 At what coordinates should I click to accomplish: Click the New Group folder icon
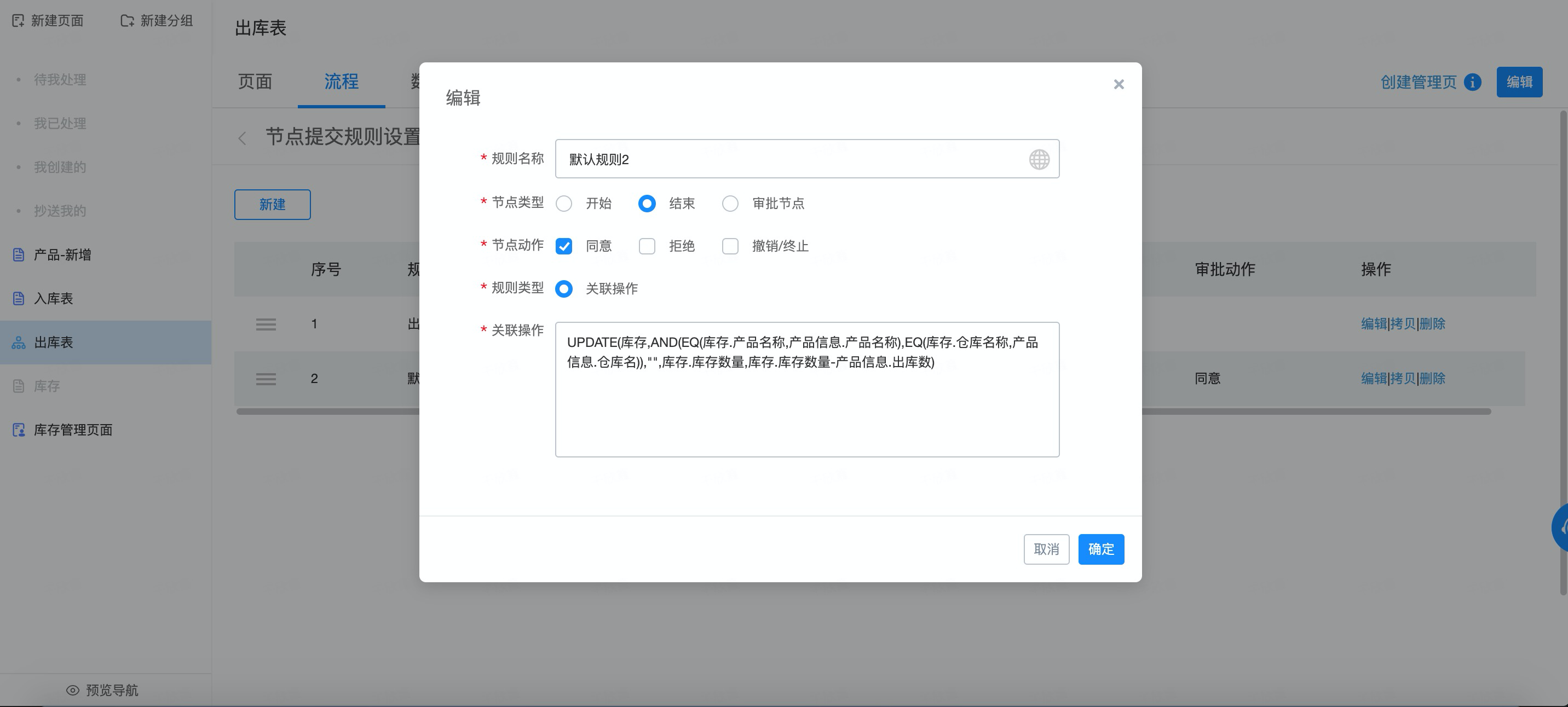tap(126, 21)
